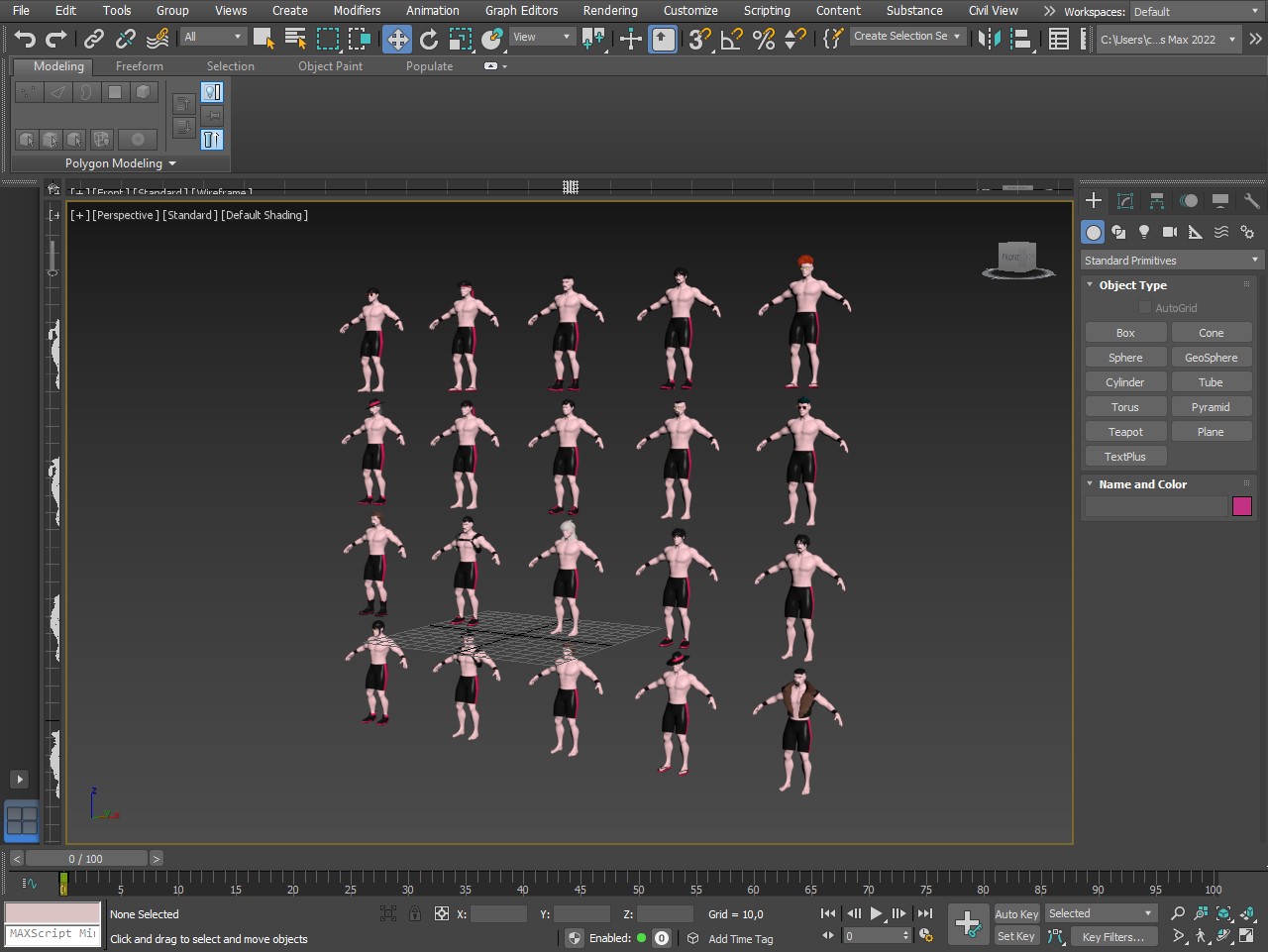Toggle the Angle Snap tool

tap(731, 39)
